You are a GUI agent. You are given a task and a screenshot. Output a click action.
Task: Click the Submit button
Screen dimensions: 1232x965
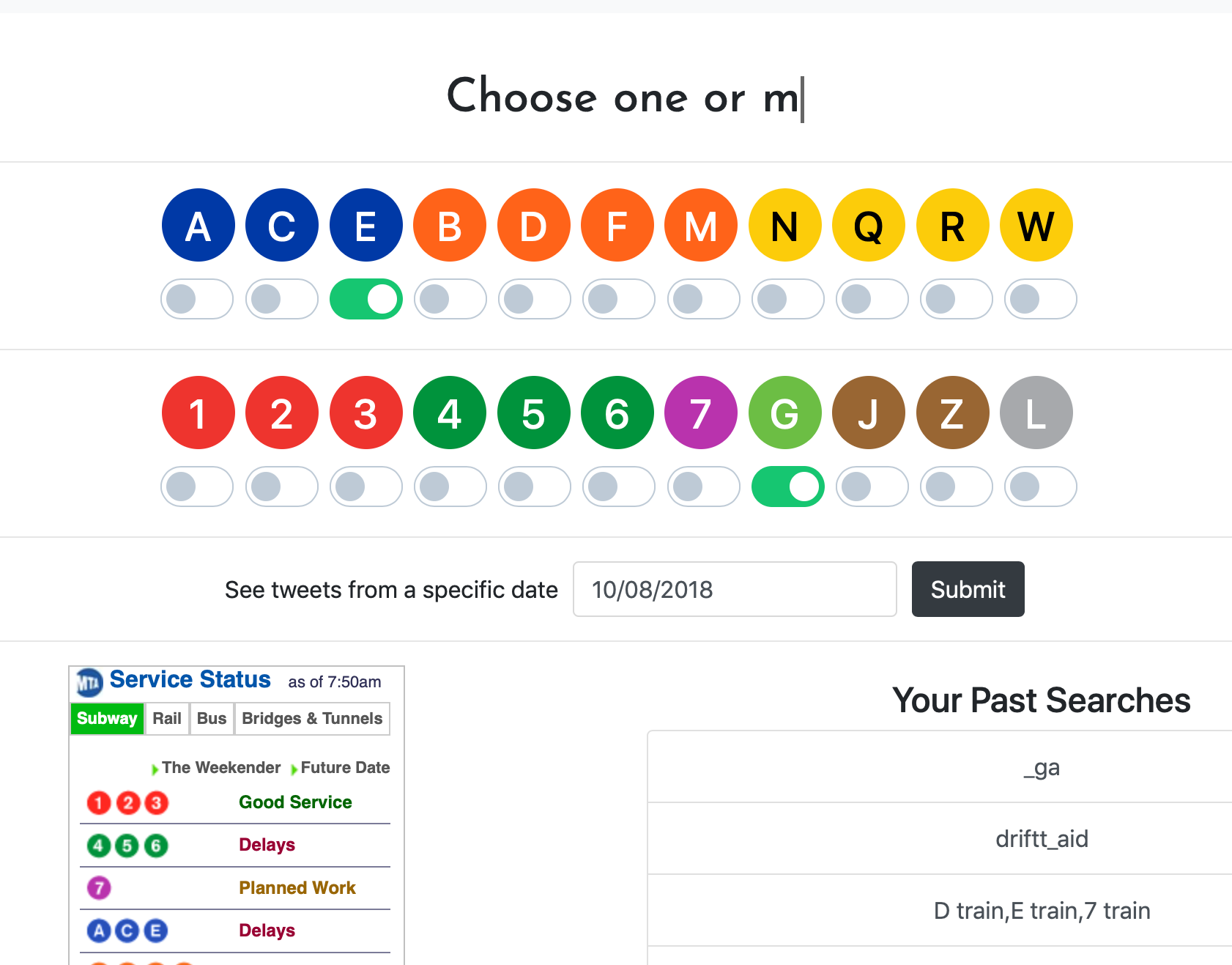[x=968, y=589]
